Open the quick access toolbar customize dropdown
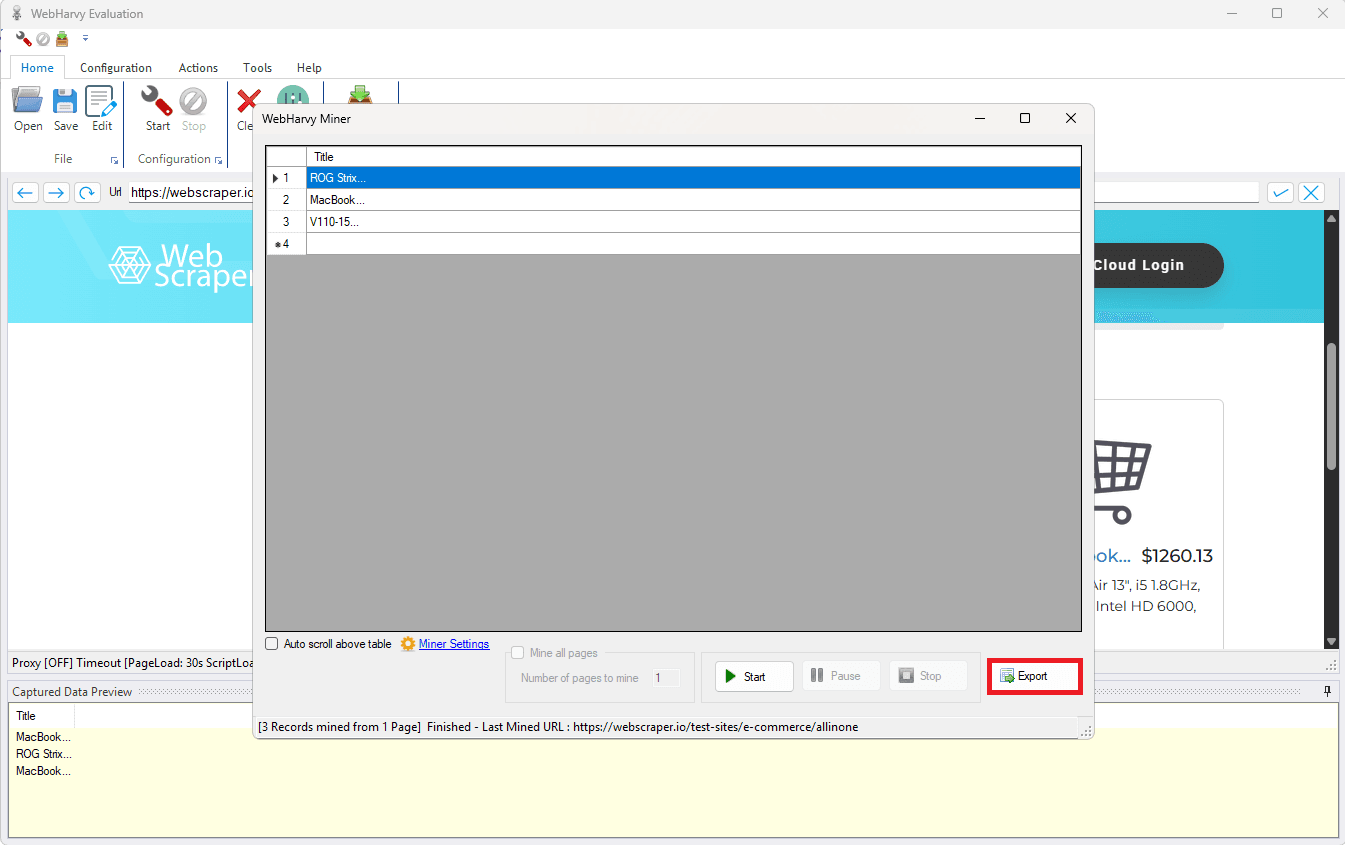1345x845 pixels. 85,39
